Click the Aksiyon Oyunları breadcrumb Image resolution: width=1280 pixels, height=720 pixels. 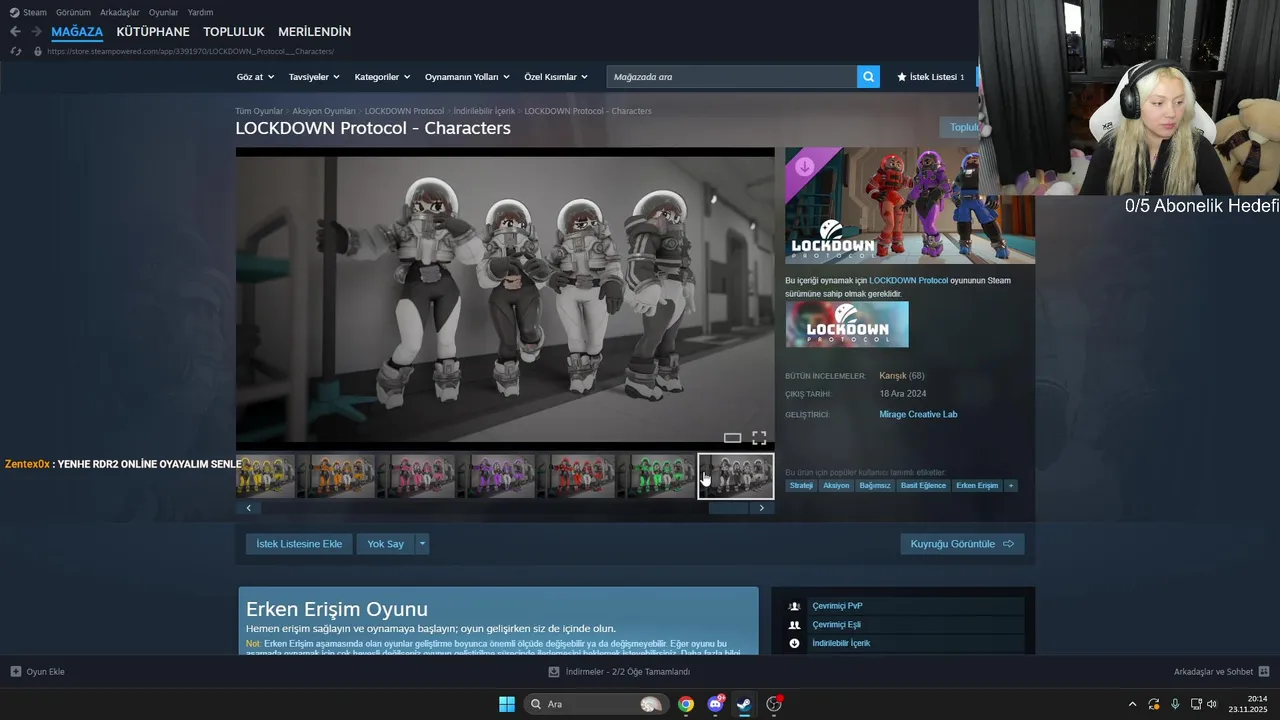click(324, 111)
